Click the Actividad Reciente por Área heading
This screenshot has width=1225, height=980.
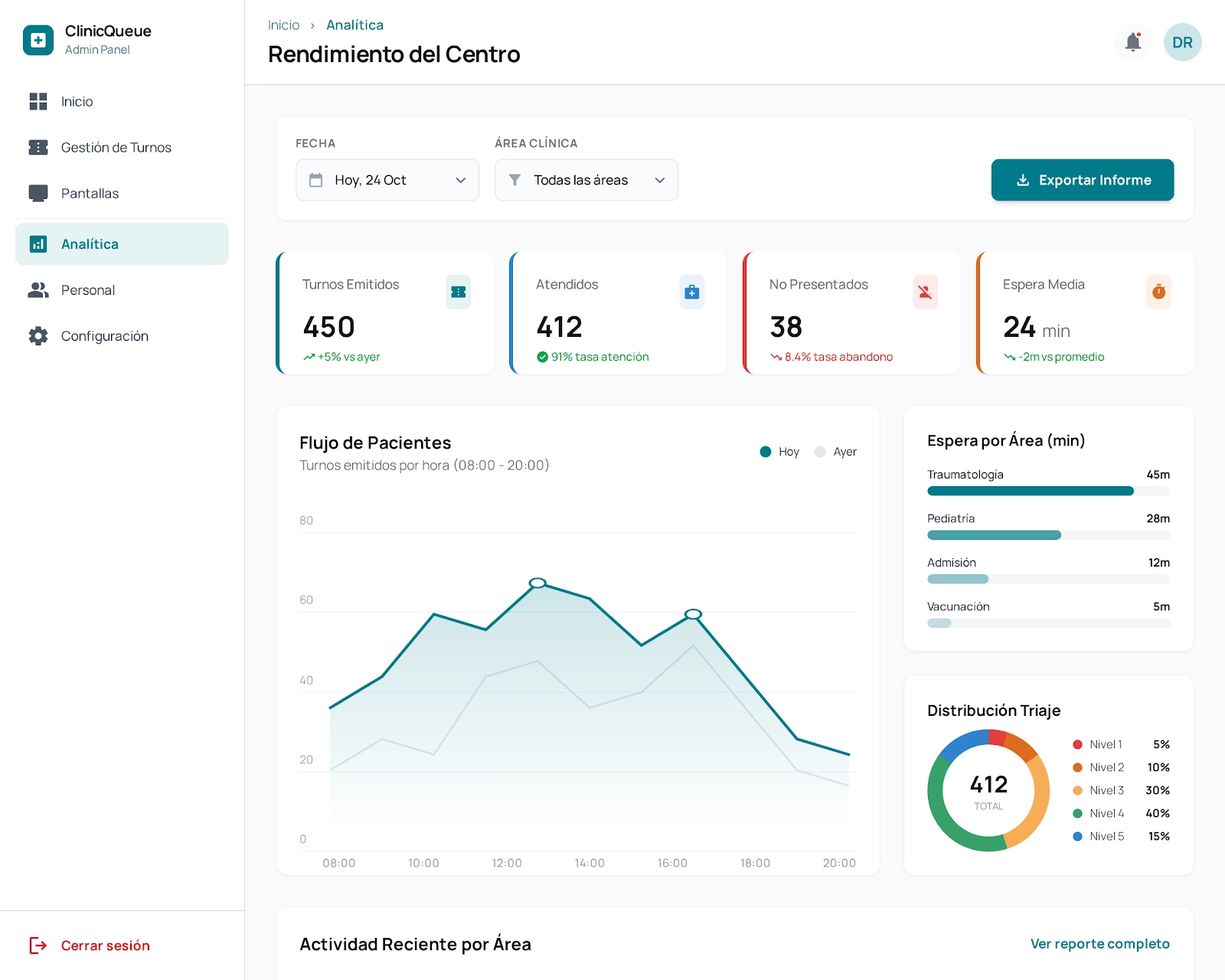[415, 944]
